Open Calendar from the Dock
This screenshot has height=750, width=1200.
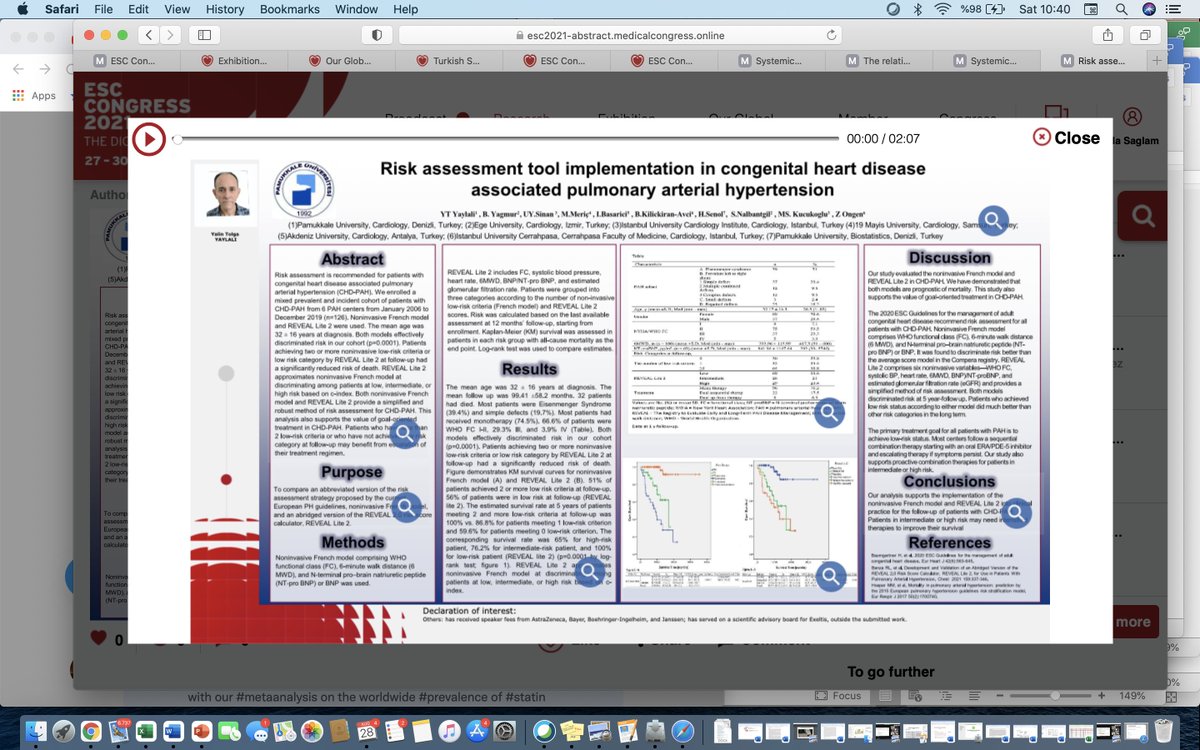click(365, 730)
